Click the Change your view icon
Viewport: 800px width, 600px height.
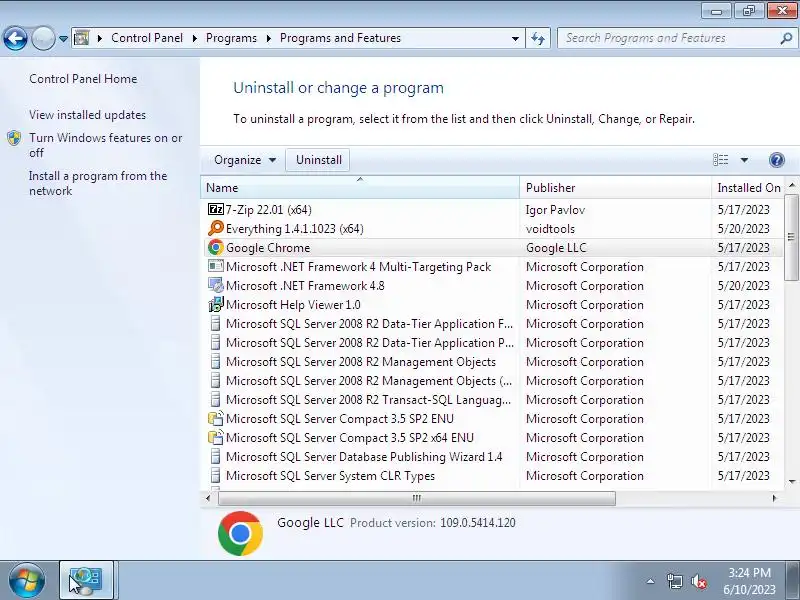click(720, 160)
